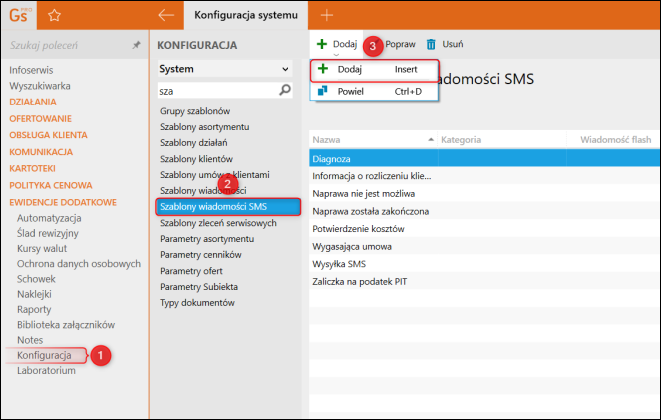Click the Szukaj poleceń search field

pyautogui.click(x=65, y=46)
